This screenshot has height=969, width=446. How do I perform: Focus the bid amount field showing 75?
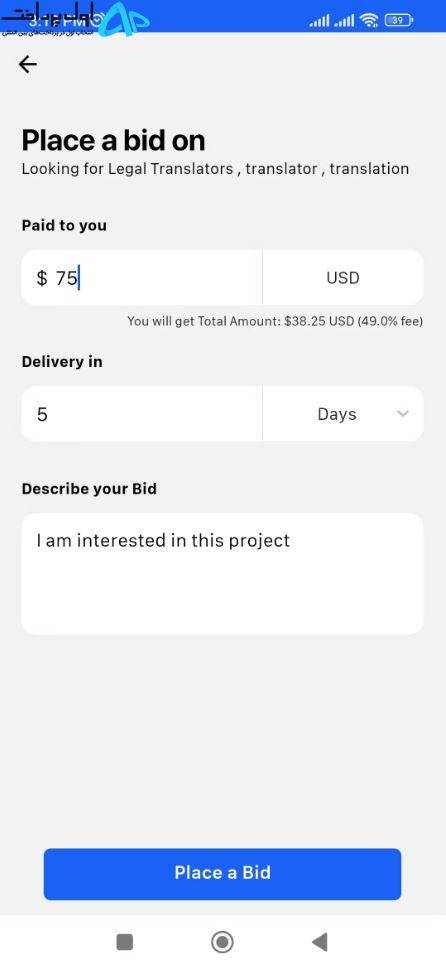pos(142,277)
